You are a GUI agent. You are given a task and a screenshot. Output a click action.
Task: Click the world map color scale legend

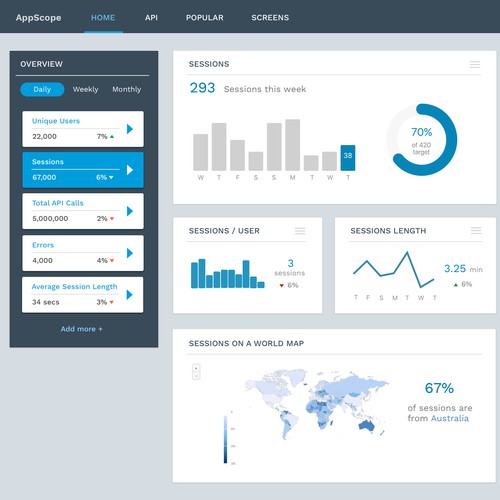click(x=226, y=439)
